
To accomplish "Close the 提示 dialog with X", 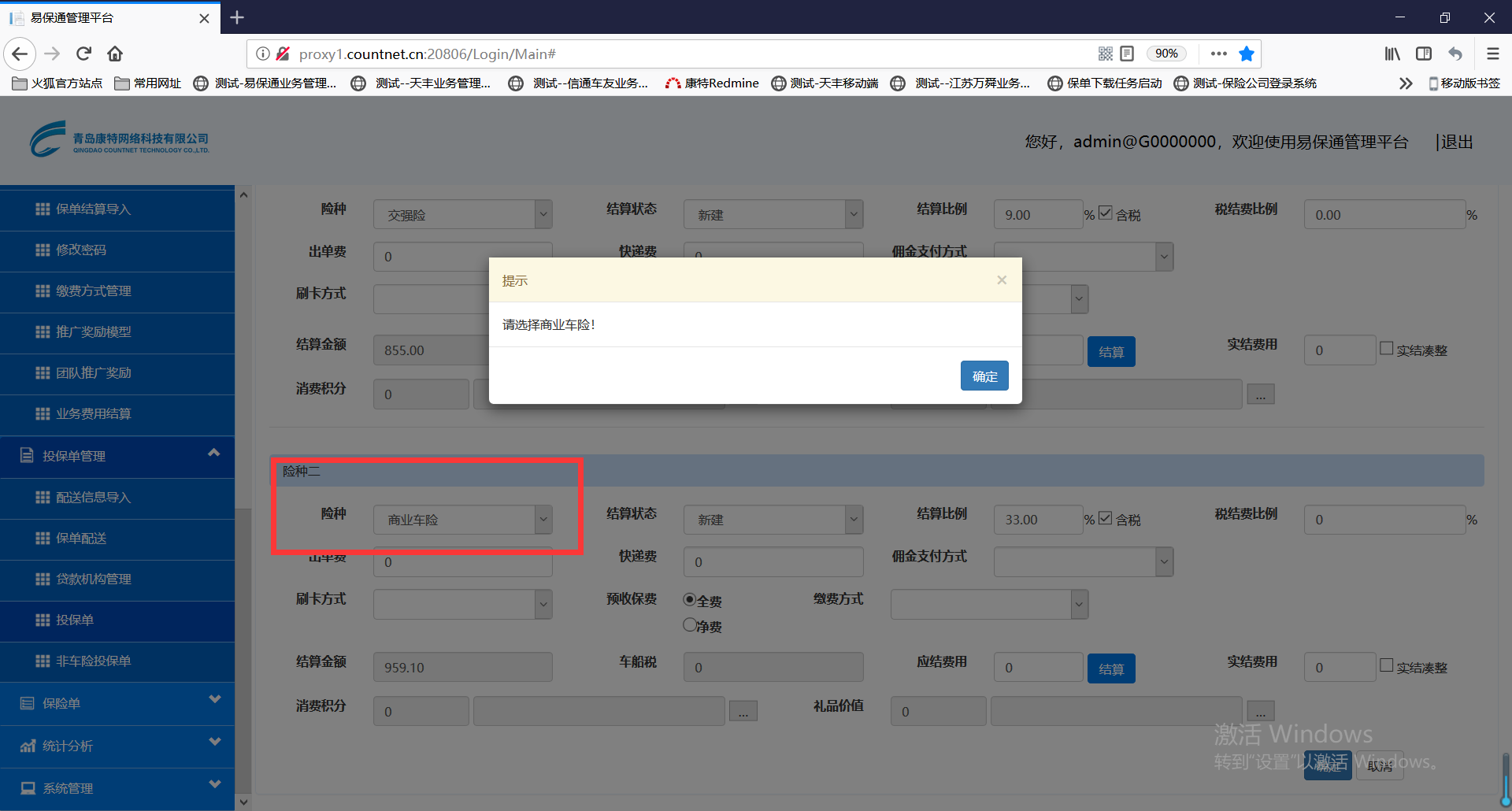I will click(1002, 280).
